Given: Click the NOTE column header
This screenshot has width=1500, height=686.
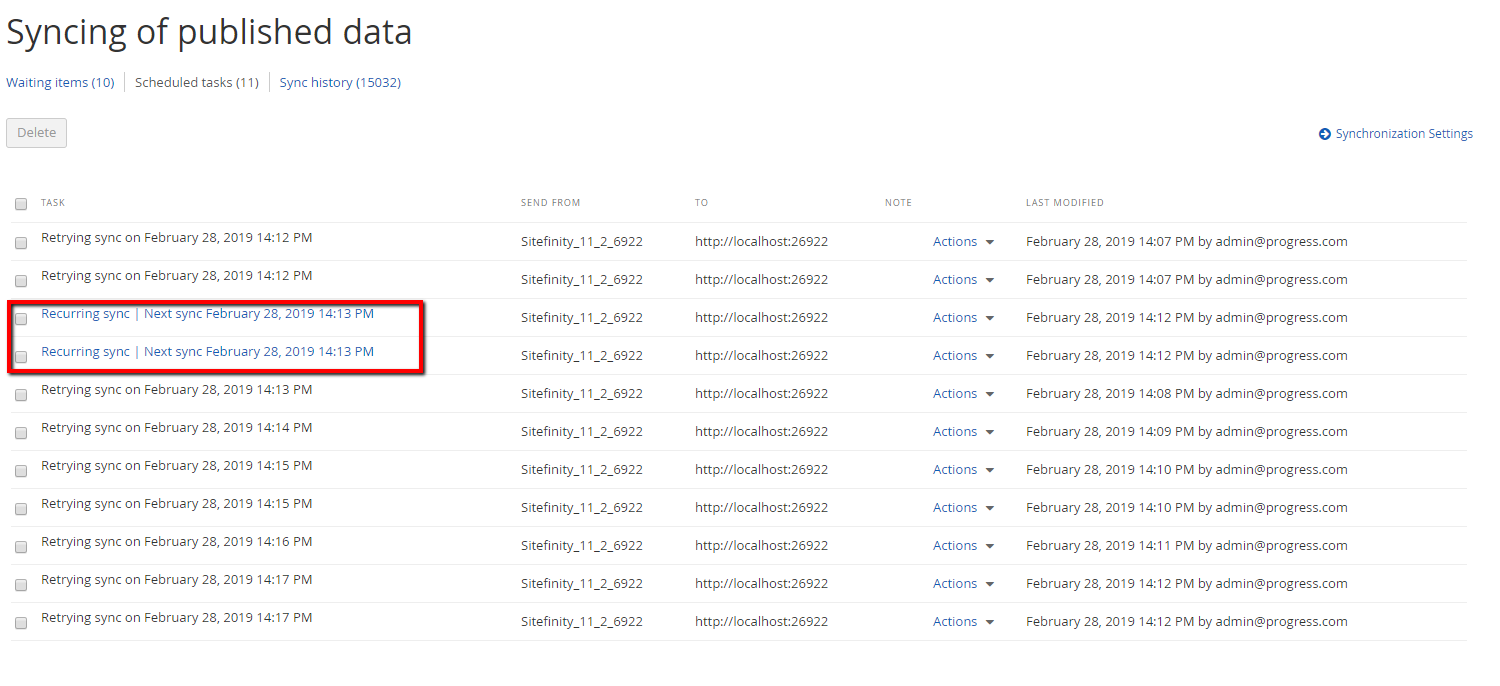Looking at the screenshot, I should tap(898, 203).
